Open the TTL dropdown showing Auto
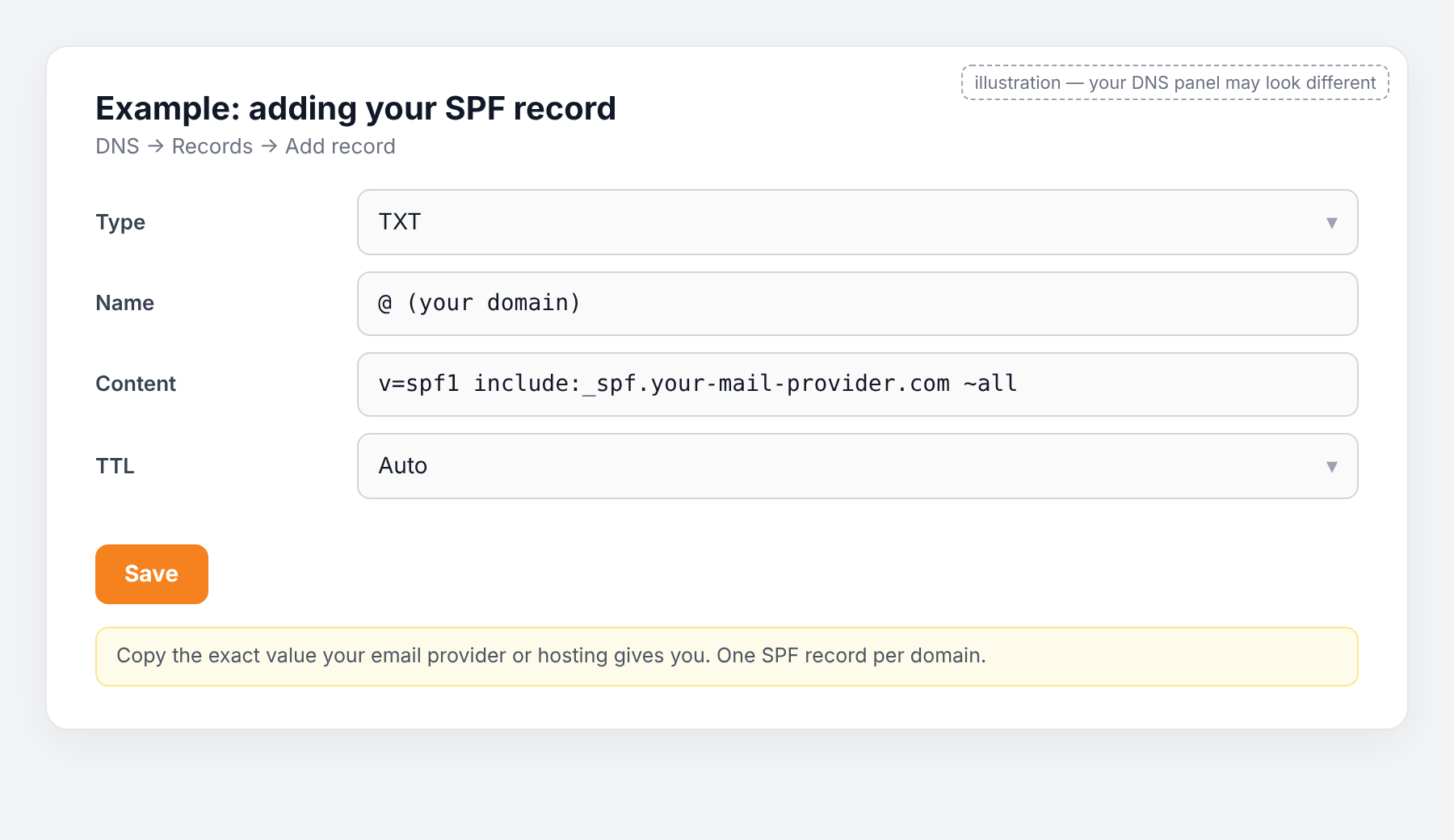1454x840 pixels. click(x=857, y=466)
